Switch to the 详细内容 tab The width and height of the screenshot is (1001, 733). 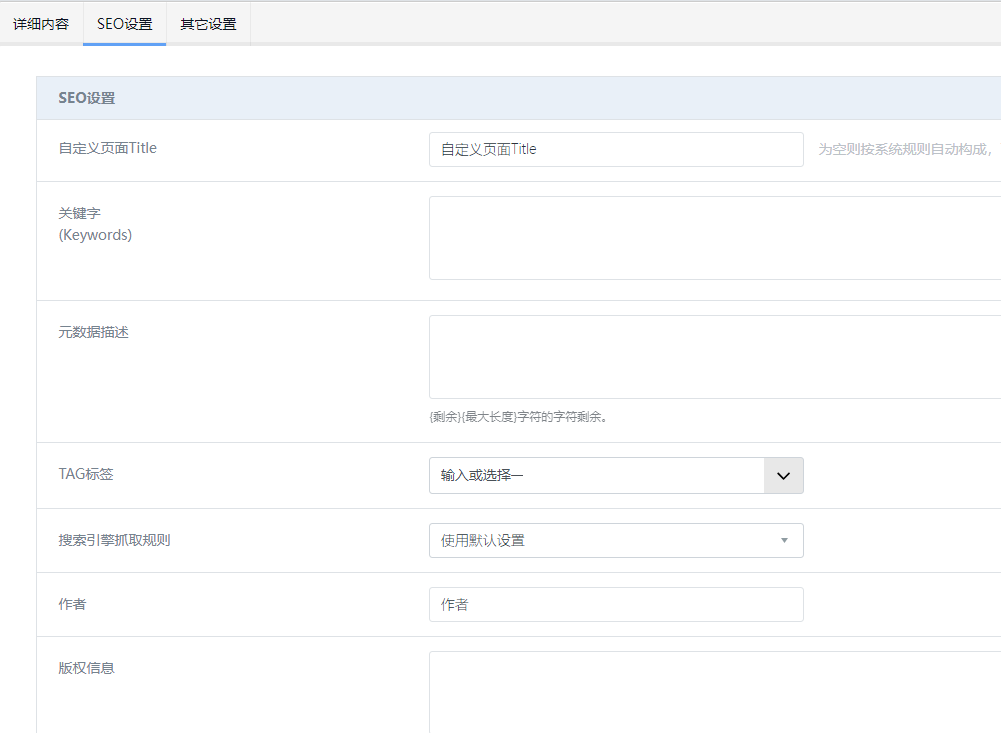41,24
